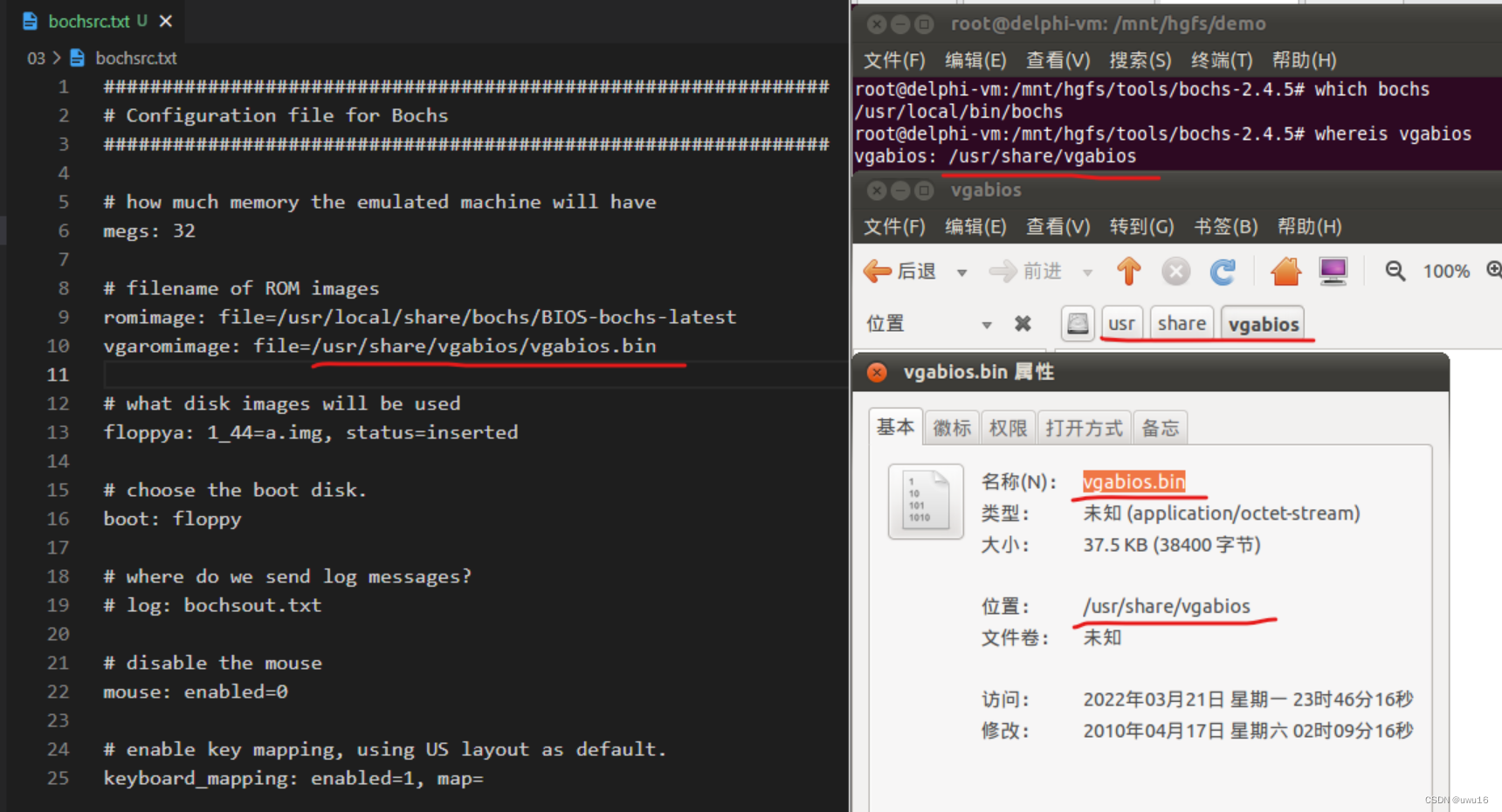Click the floppya: 1_44=a.img line
Viewport: 1502px width, 812px height.
point(311,432)
